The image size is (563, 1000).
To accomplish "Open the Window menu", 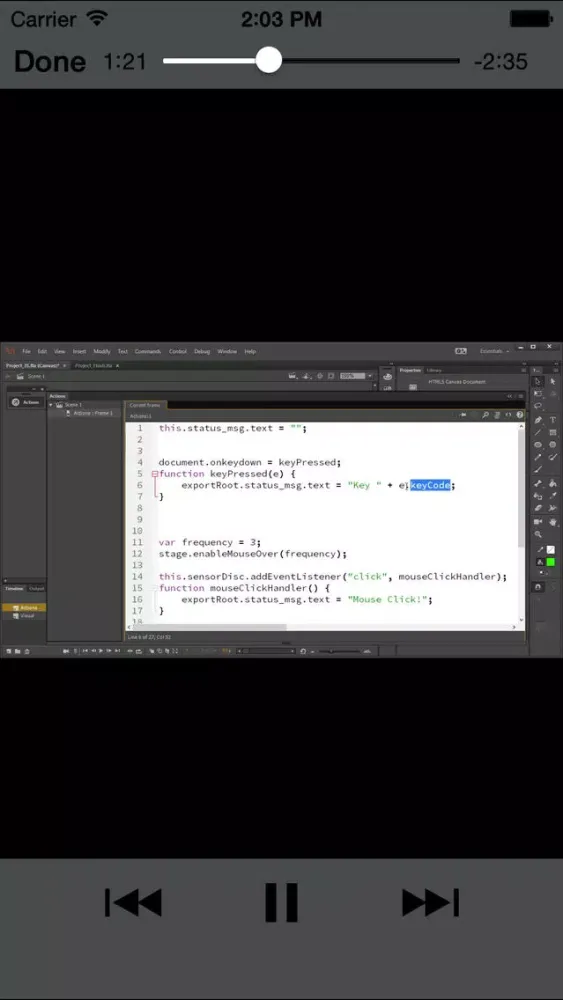I will point(227,351).
